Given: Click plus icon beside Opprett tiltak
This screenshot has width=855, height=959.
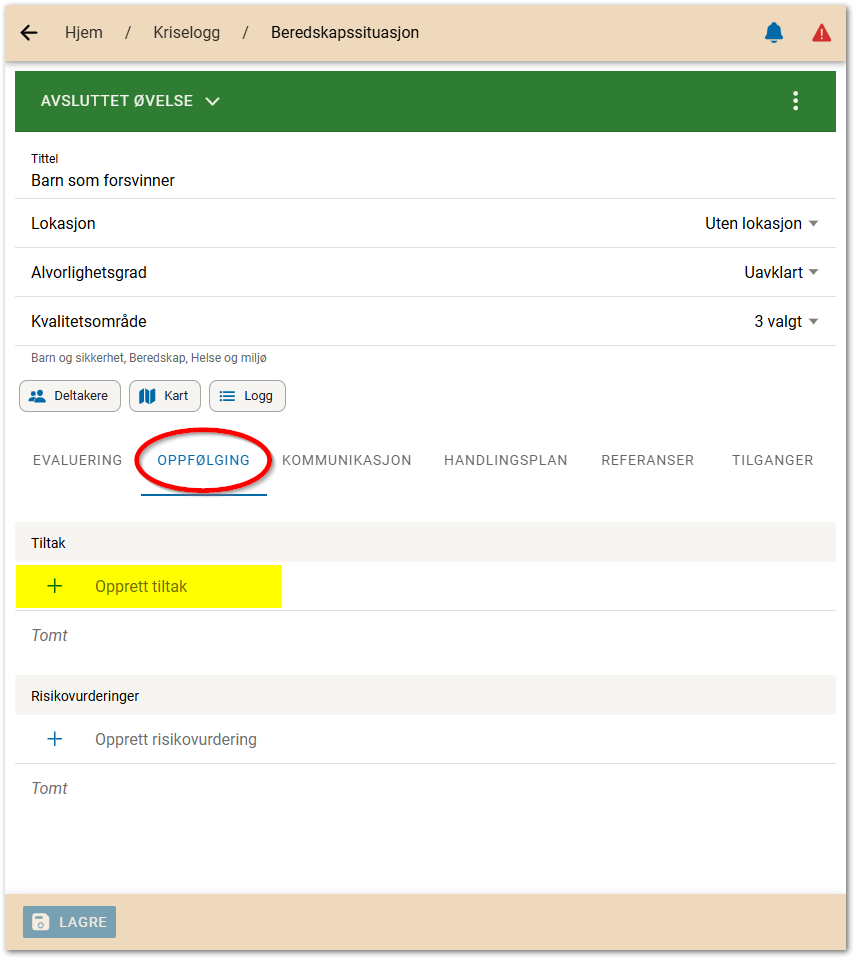Looking at the screenshot, I should 55,587.
